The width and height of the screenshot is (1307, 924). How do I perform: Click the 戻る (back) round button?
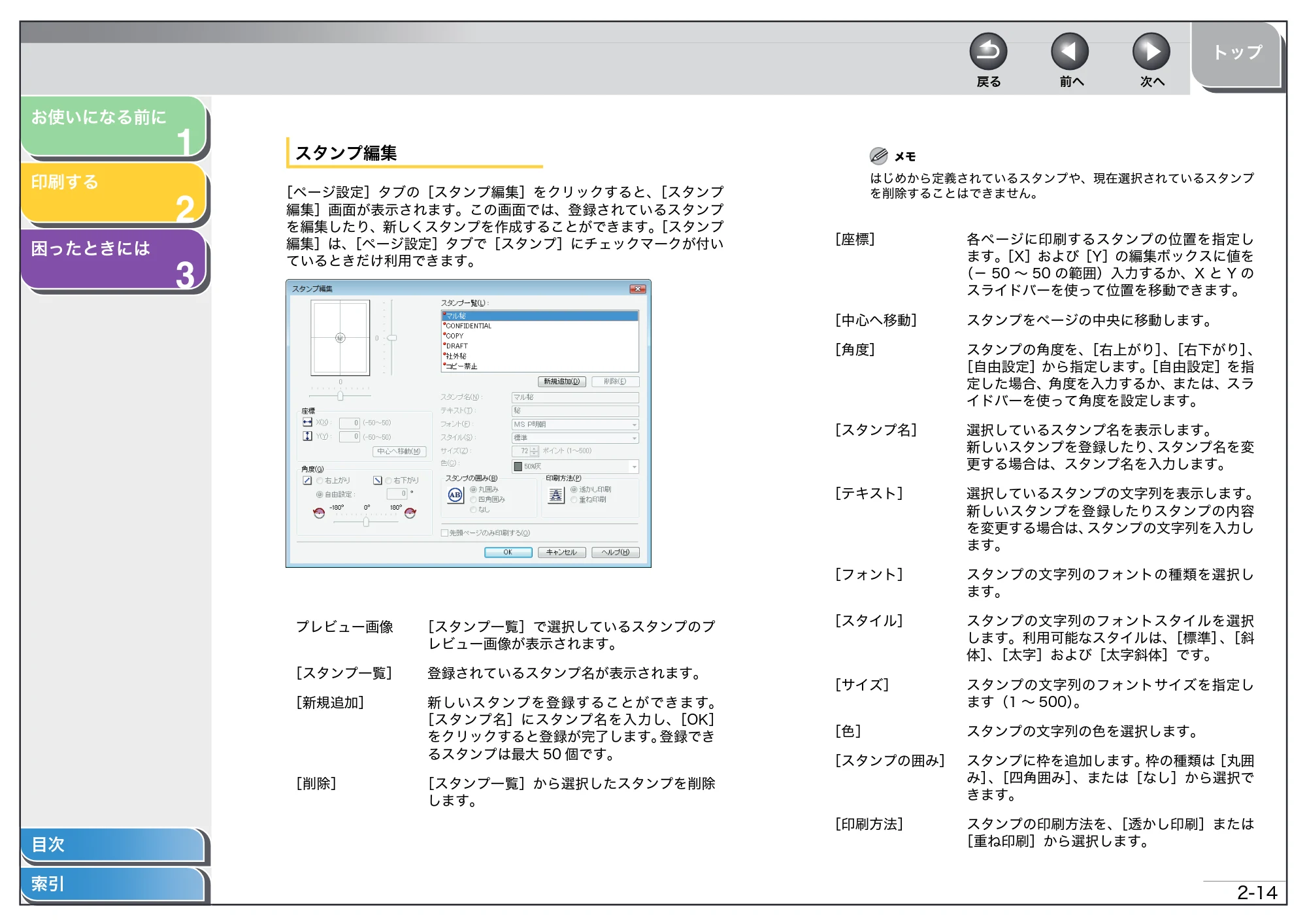(988, 52)
